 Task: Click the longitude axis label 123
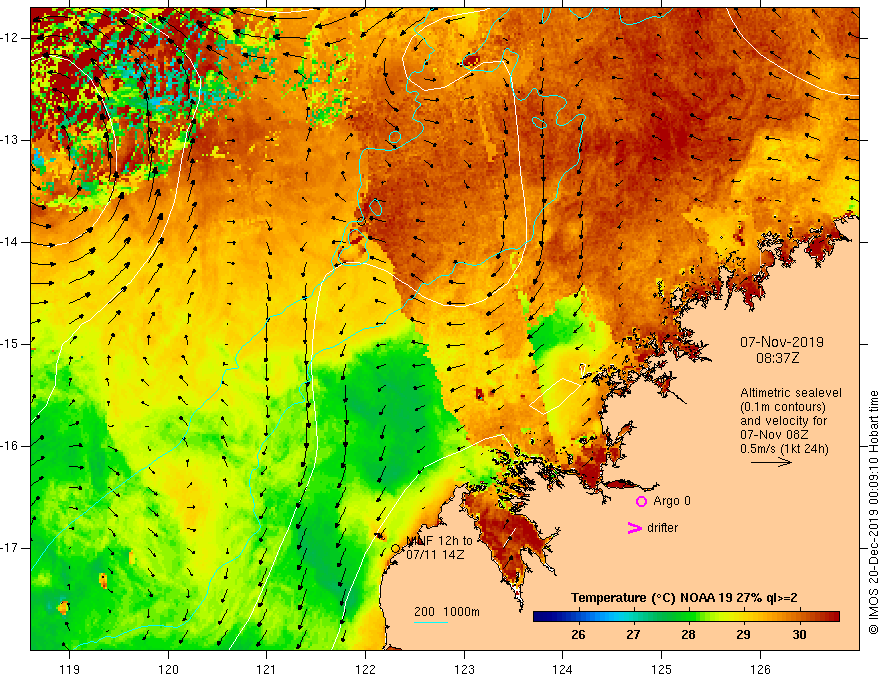click(464, 669)
